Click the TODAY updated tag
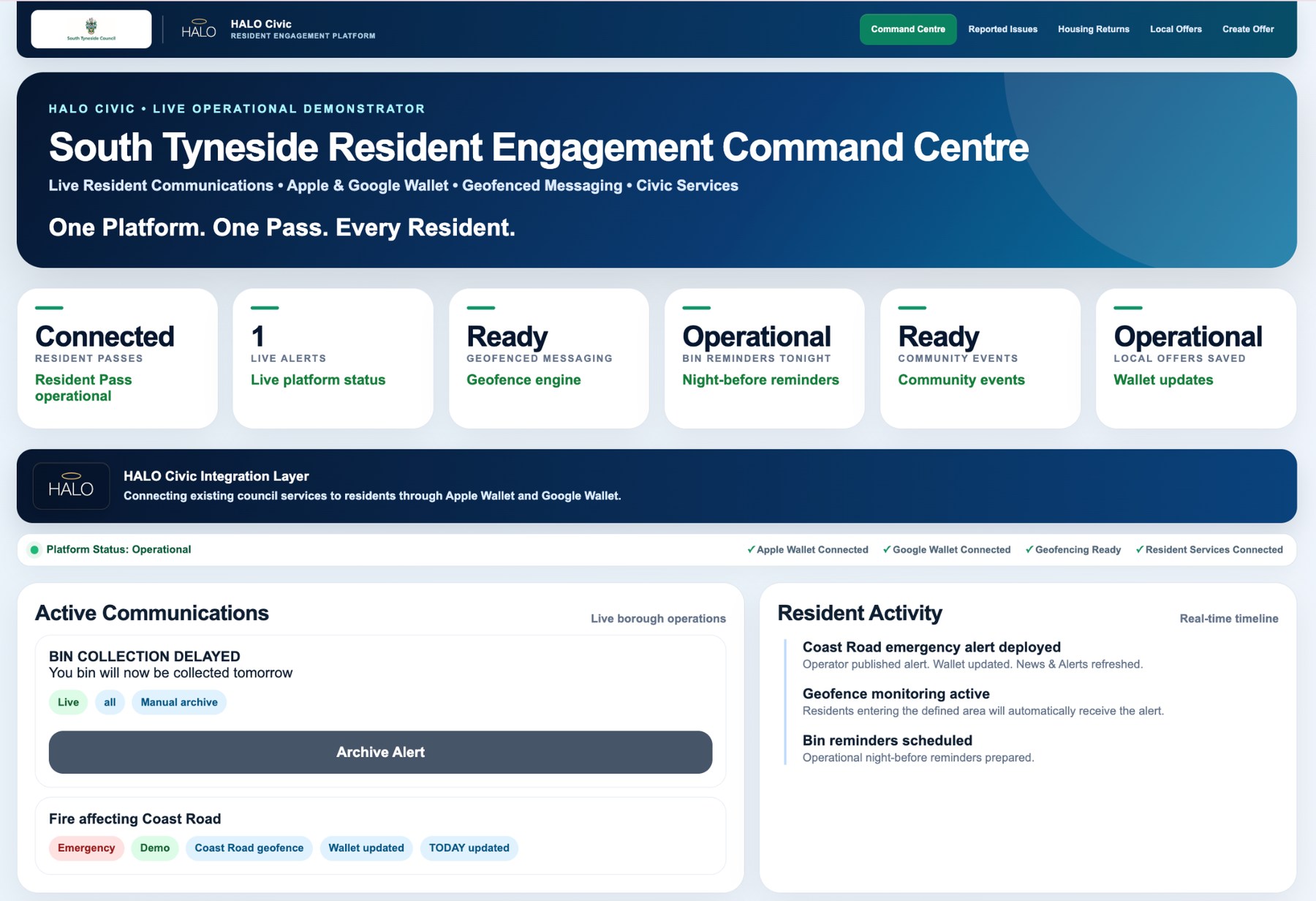This screenshot has height=901, width=1316. (x=469, y=848)
